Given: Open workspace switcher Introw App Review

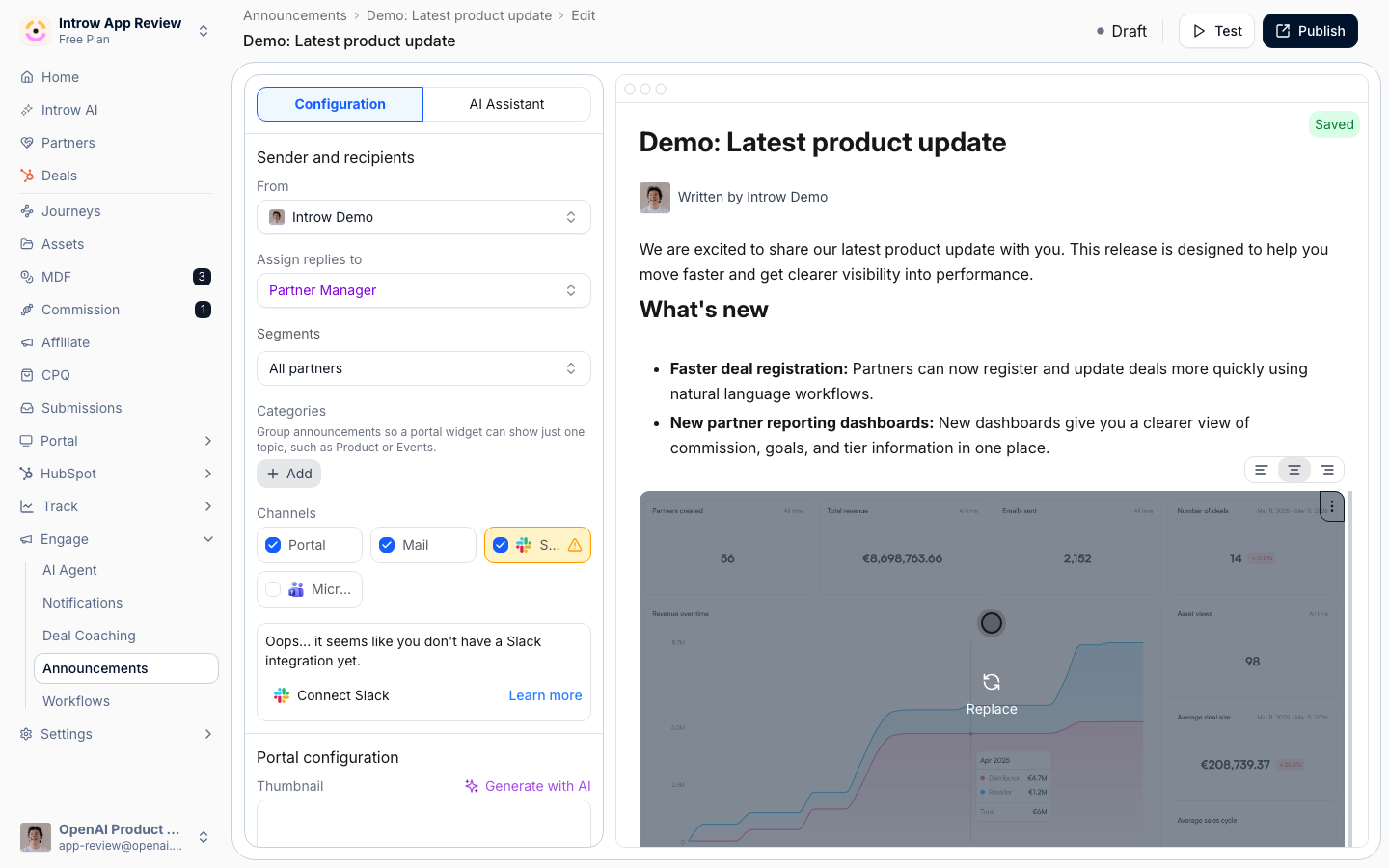Looking at the screenshot, I should [x=116, y=31].
